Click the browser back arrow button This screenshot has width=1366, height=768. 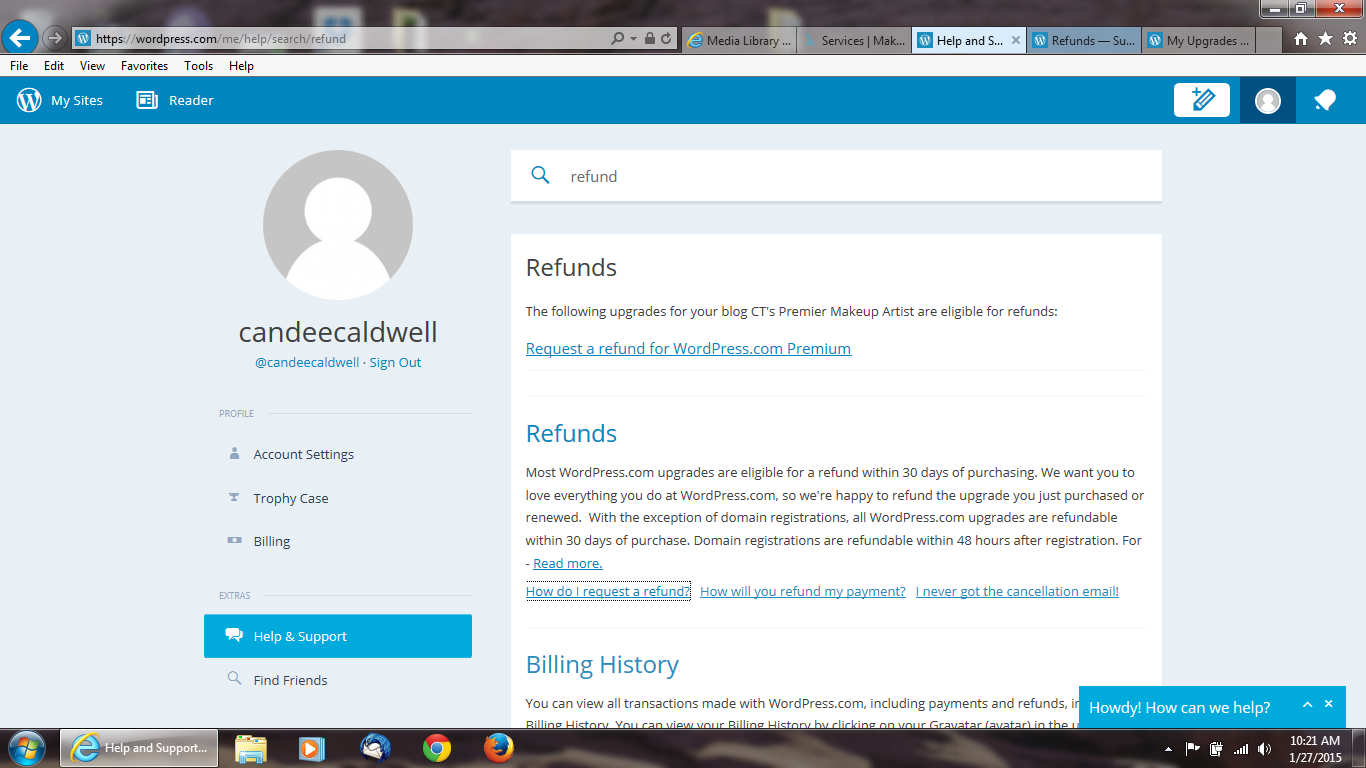click(x=20, y=38)
